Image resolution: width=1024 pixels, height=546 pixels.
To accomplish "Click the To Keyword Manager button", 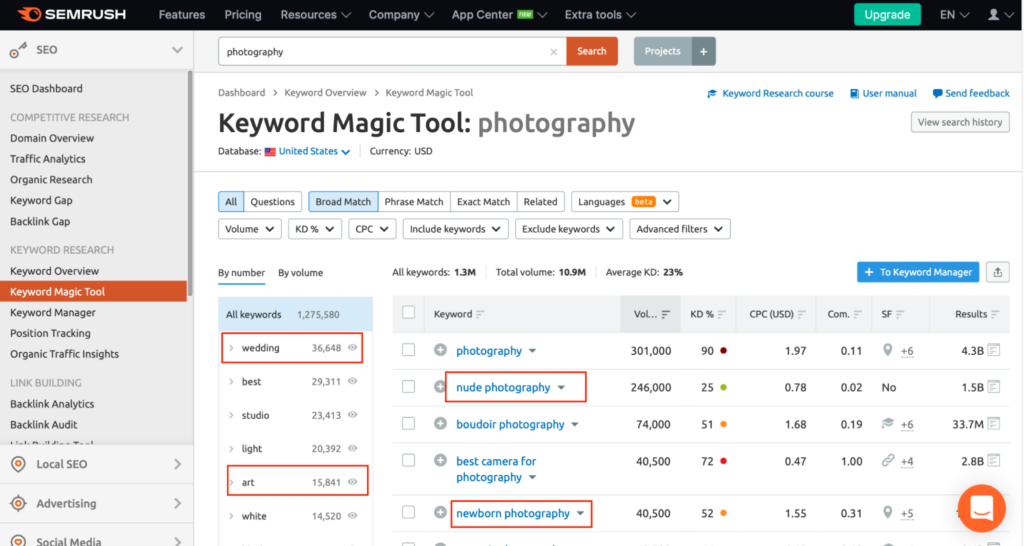I will (x=918, y=272).
